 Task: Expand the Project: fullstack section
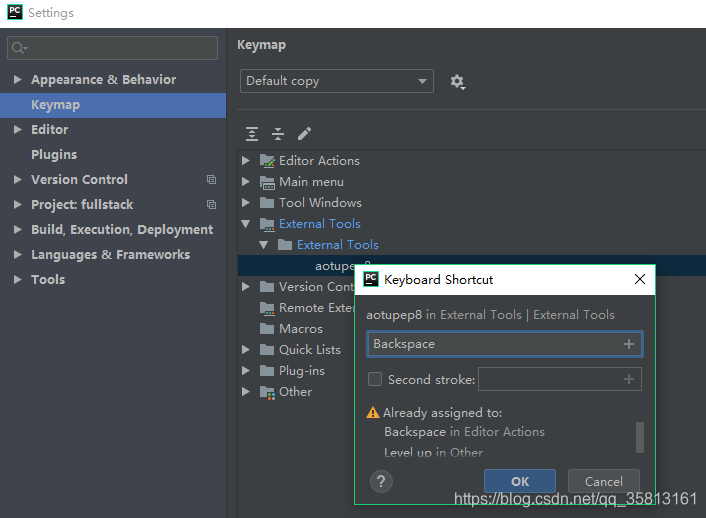(18, 204)
